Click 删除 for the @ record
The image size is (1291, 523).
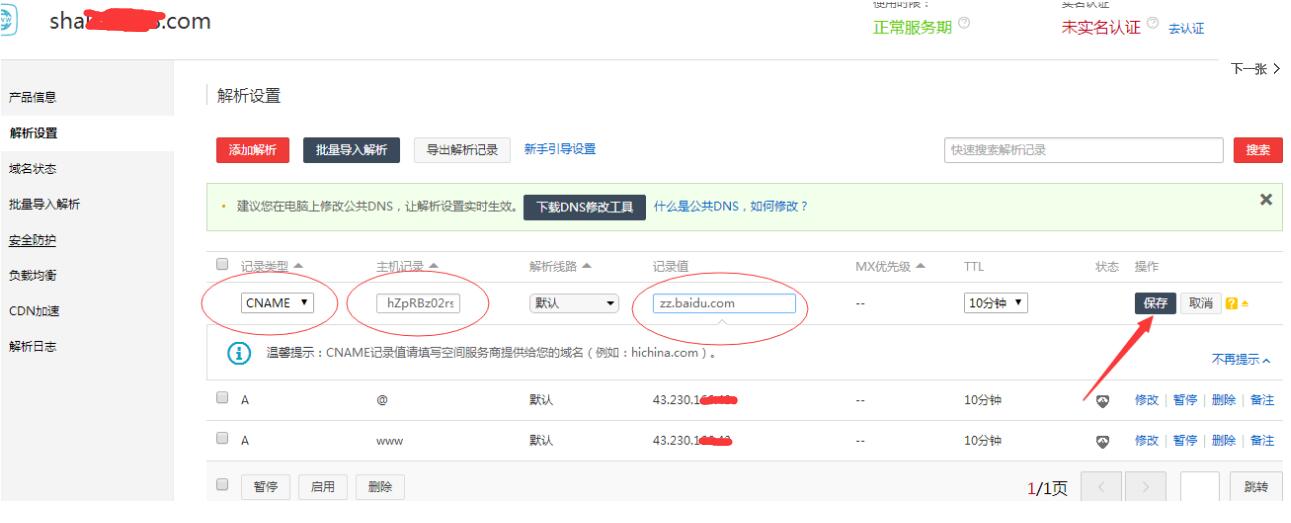1223,400
